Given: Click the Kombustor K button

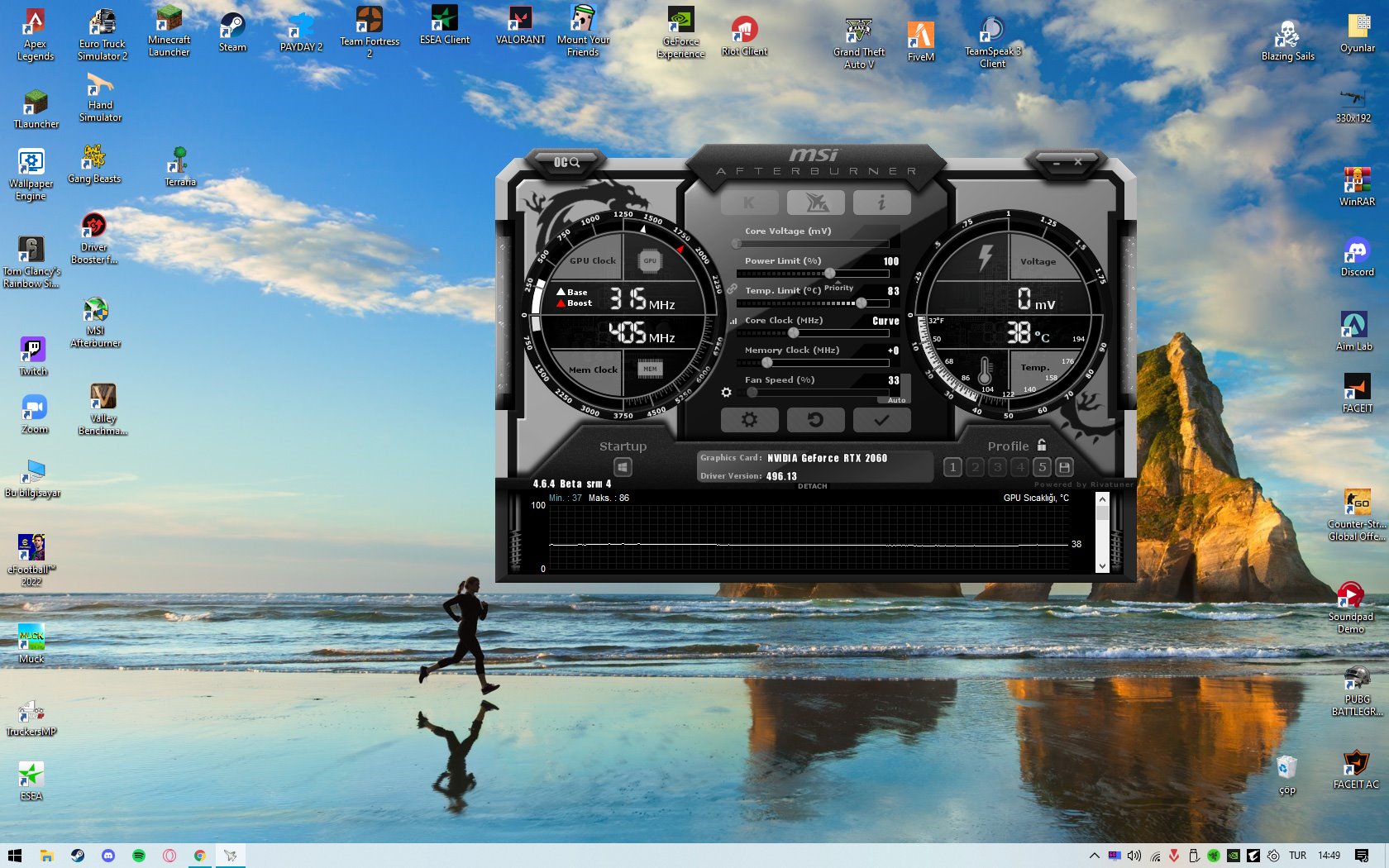Looking at the screenshot, I should coord(749,203).
